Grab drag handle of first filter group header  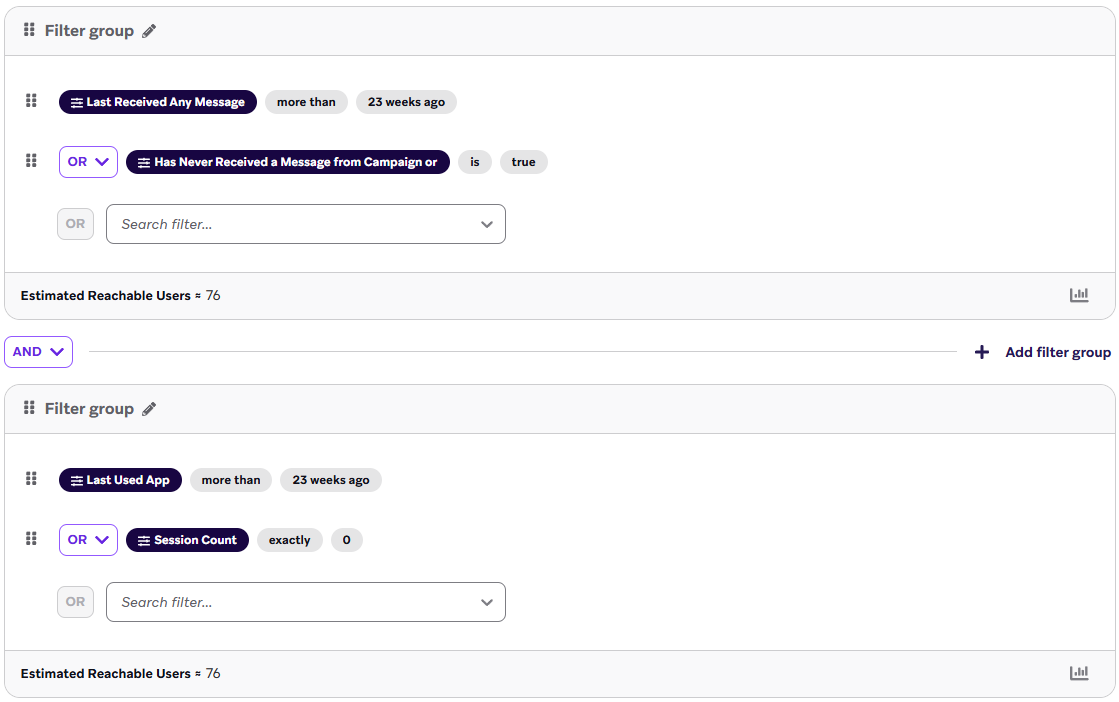point(30,31)
